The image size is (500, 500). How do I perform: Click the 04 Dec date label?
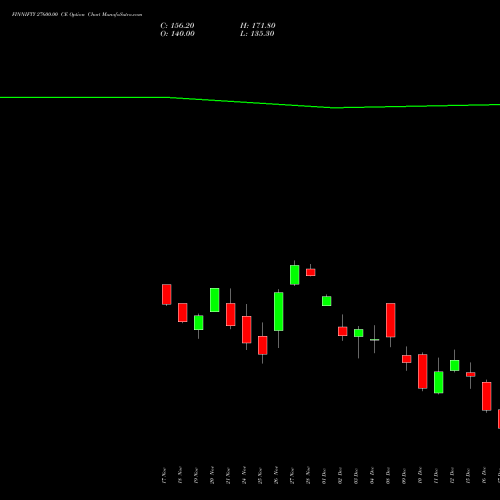[372, 475]
